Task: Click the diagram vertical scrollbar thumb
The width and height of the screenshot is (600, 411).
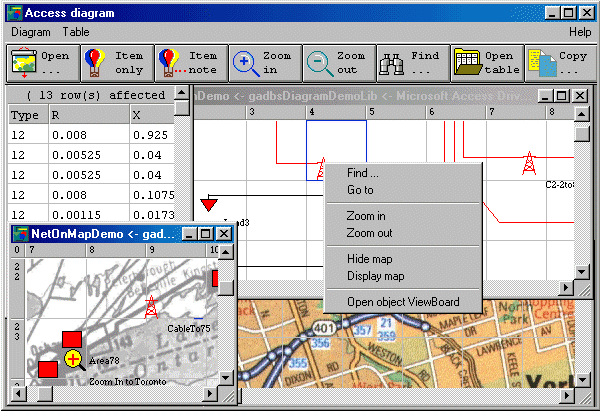Action: [582, 134]
